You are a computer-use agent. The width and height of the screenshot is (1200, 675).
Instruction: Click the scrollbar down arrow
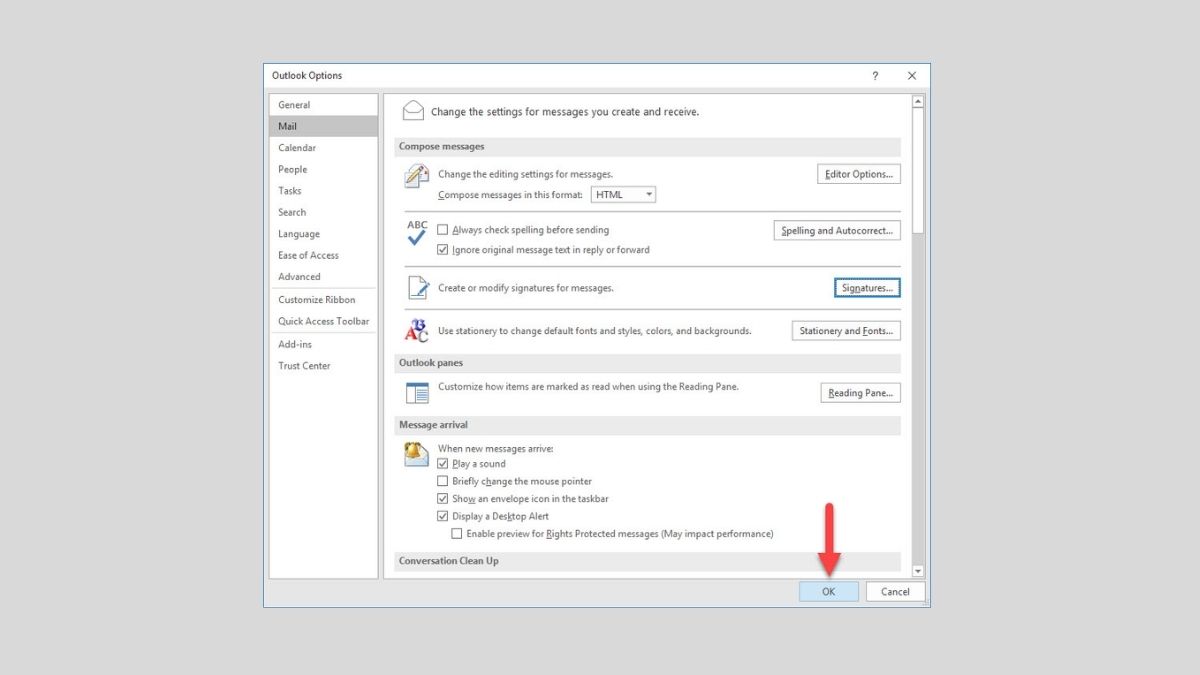click(918, 571)
